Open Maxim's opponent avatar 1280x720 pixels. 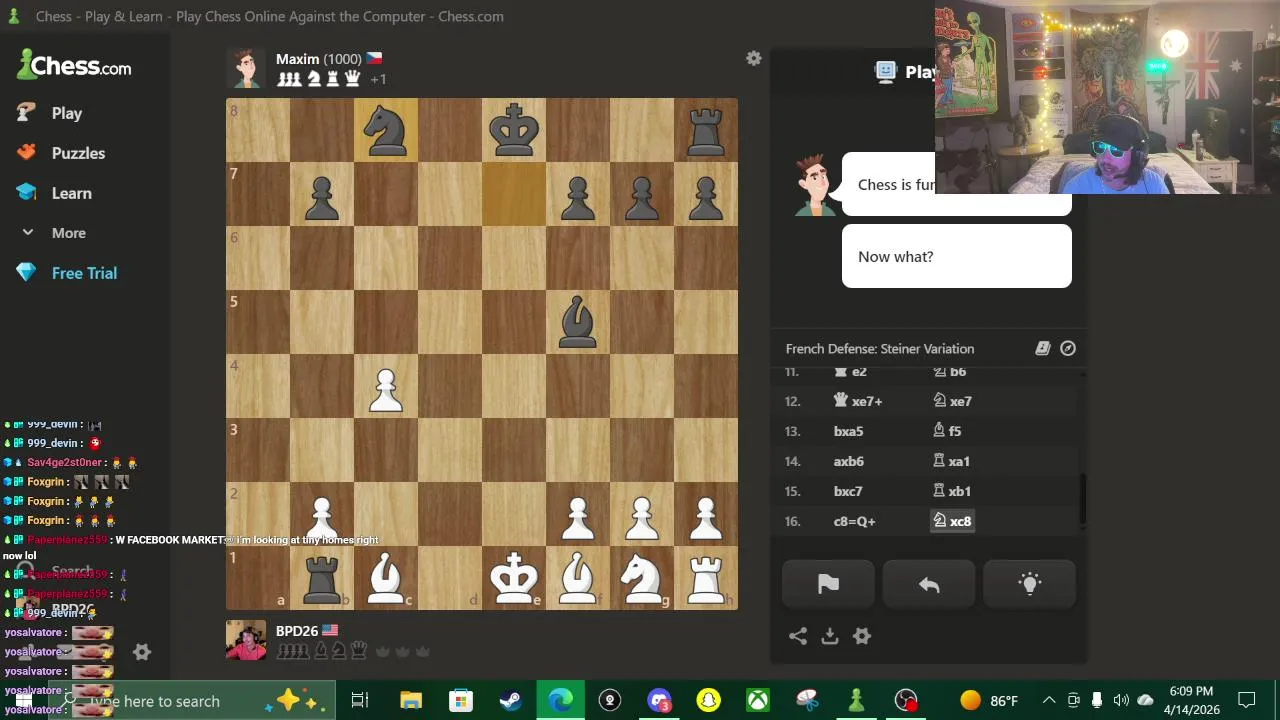tap(246, 68)
